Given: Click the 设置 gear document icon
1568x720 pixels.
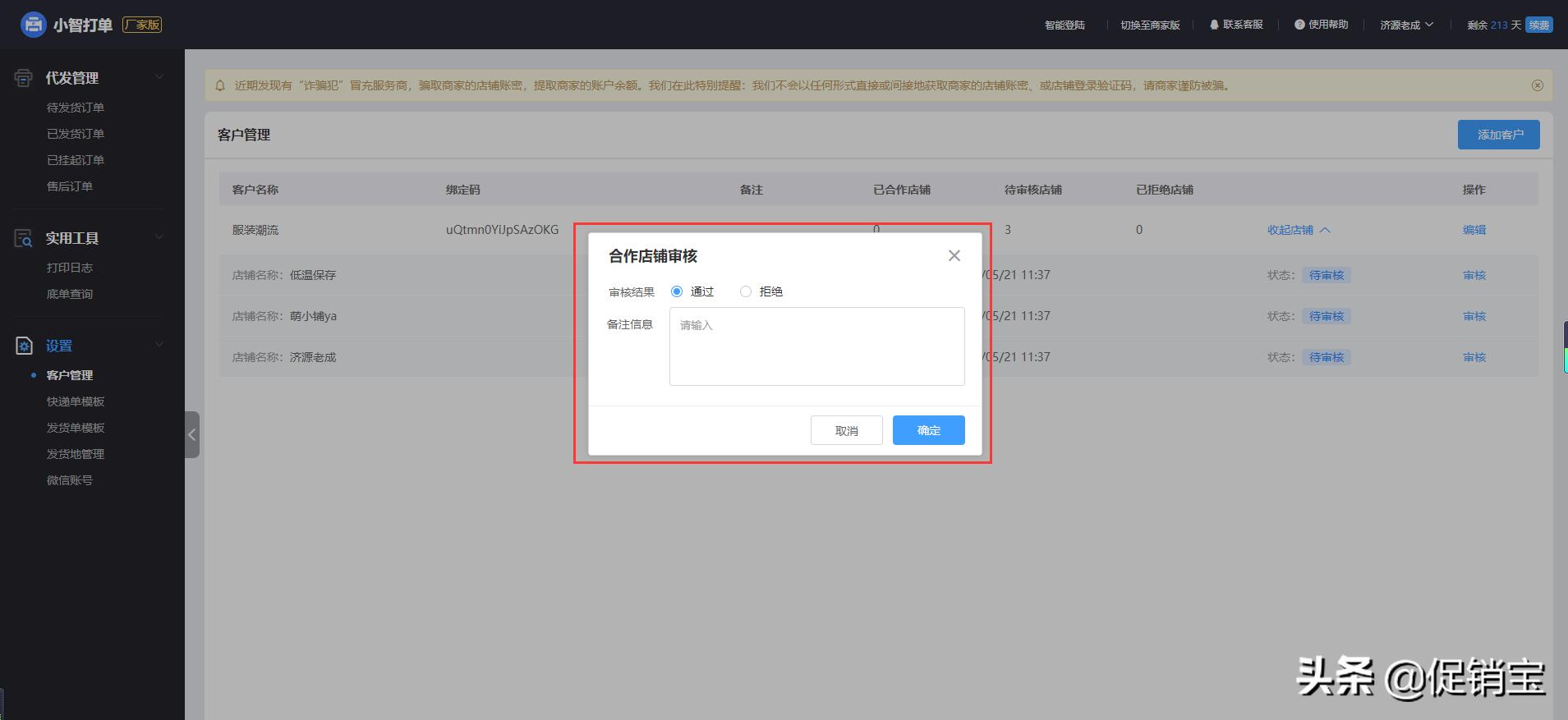Looking at the screenshot, I should 24,346.
